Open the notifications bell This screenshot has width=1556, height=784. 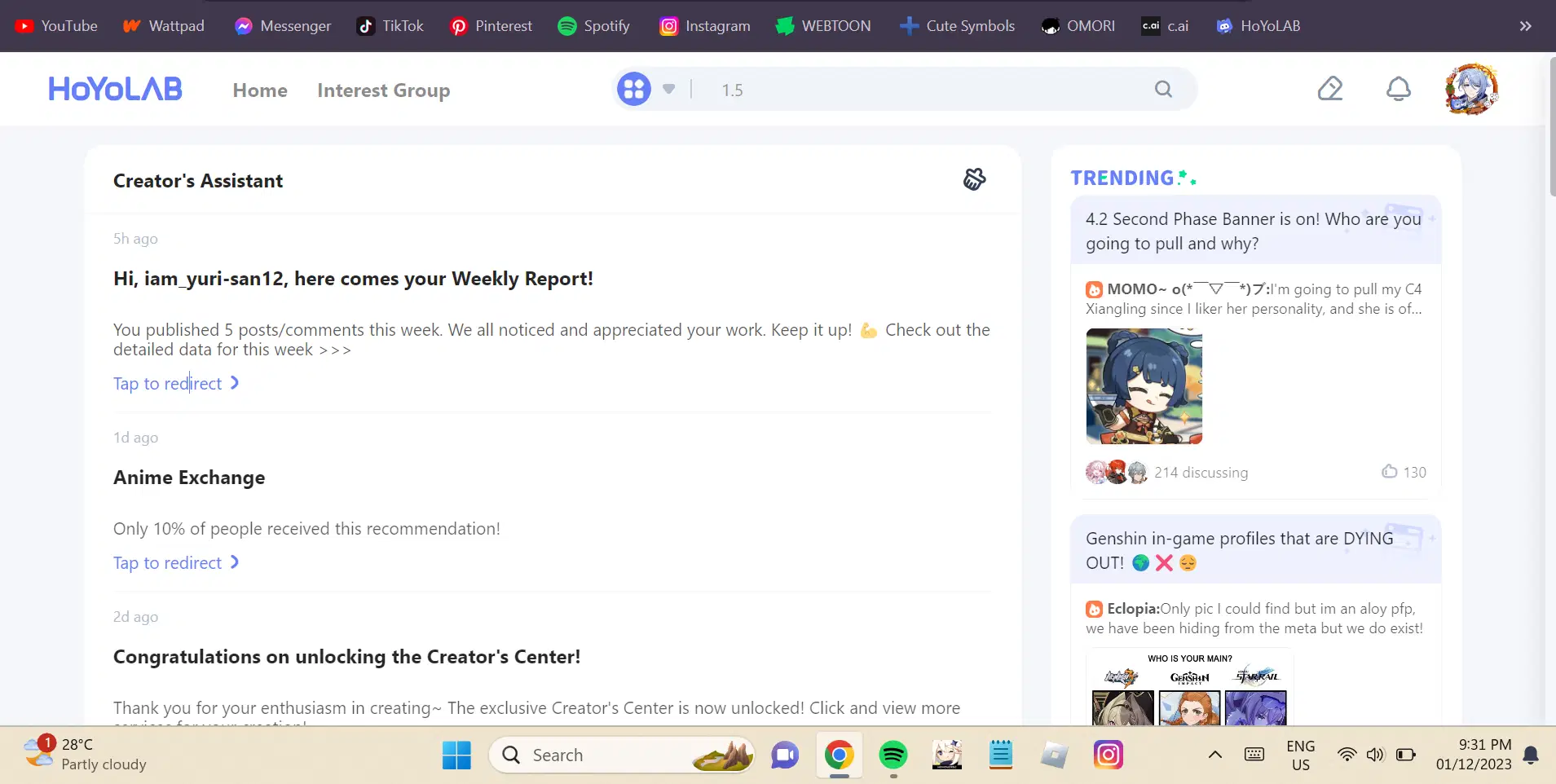tap(1398, 89)
